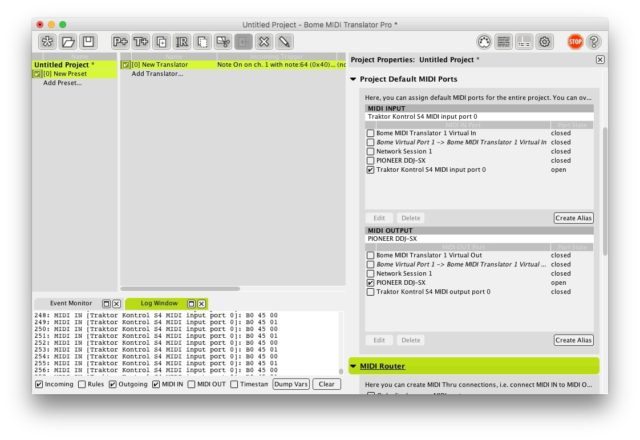
Task: Click the rename (R) toolbar icon
Action: point(182,42)
